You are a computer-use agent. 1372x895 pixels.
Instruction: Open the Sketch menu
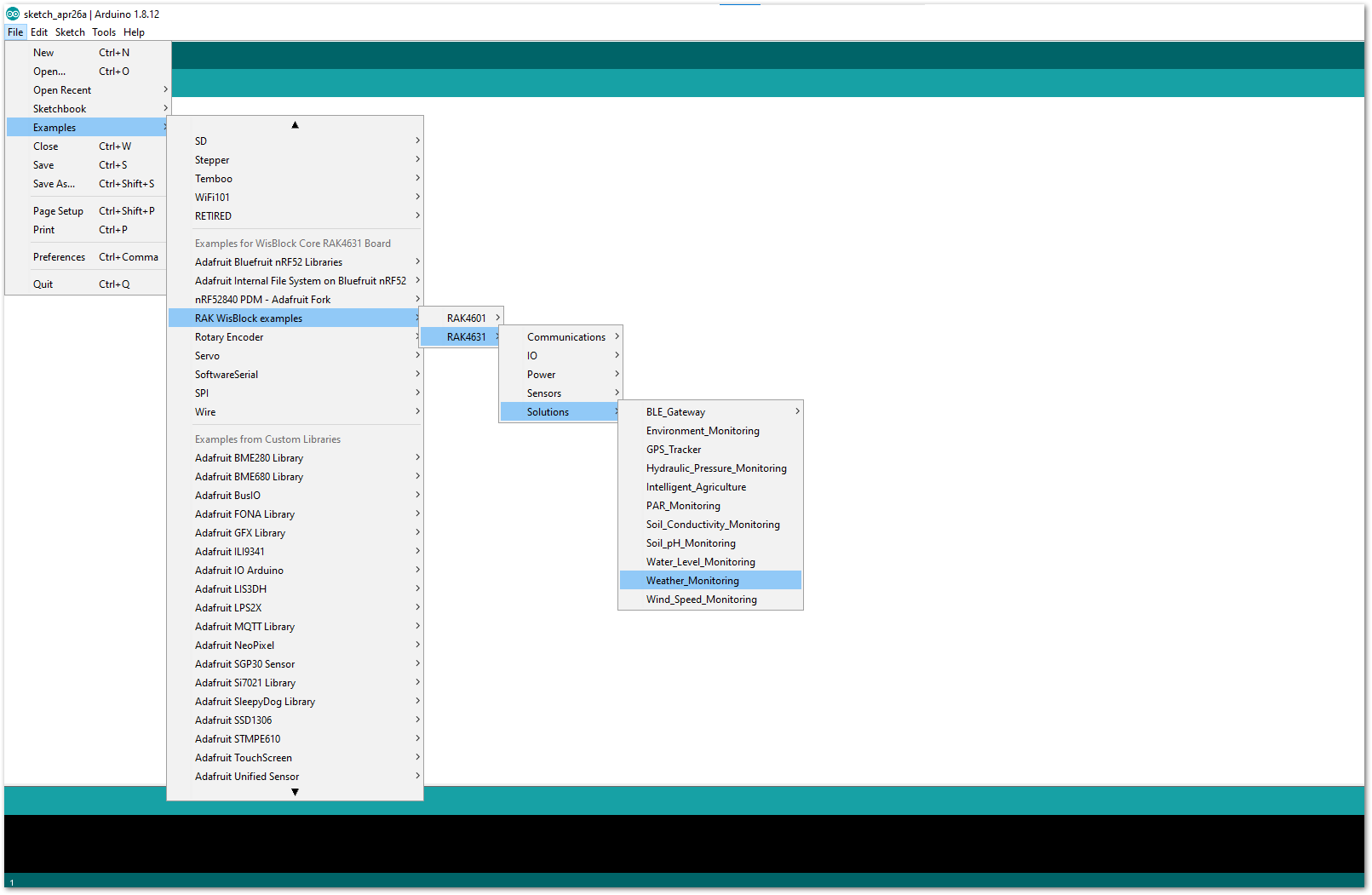click(70, 32)
